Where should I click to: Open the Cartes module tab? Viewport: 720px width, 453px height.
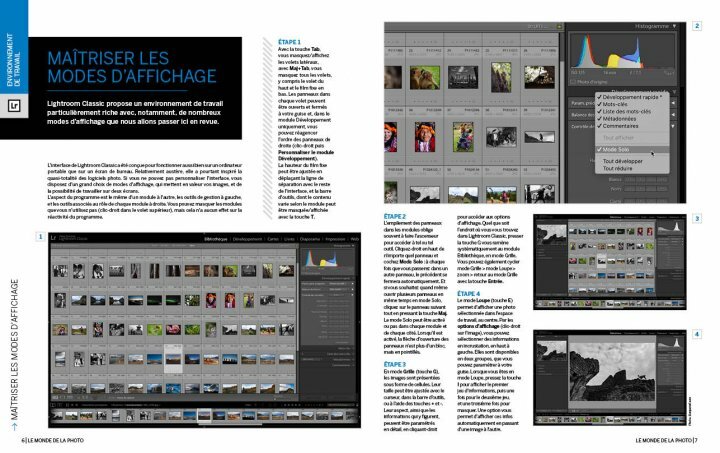coord(273,239)
